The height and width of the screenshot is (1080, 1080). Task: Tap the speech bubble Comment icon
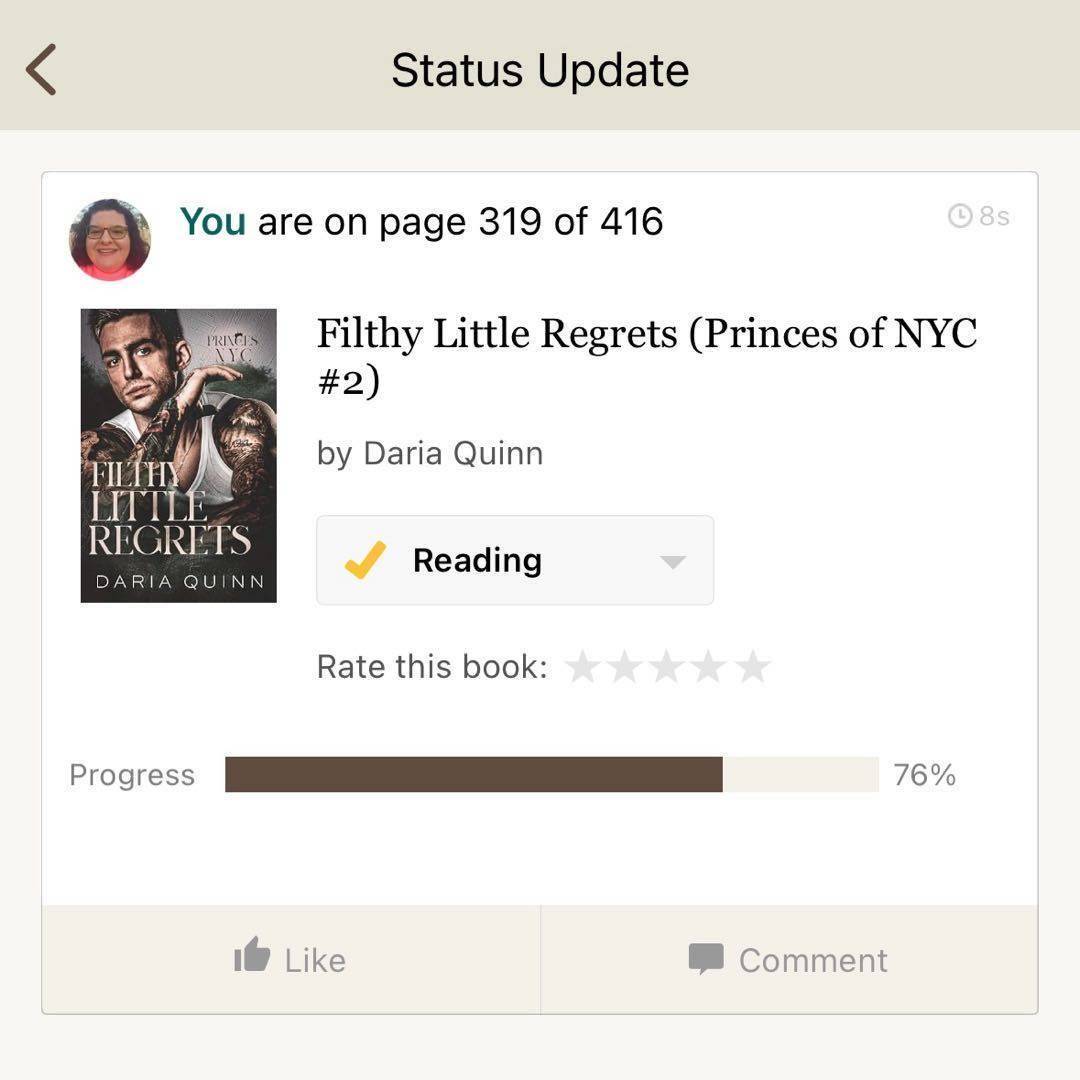706,958
